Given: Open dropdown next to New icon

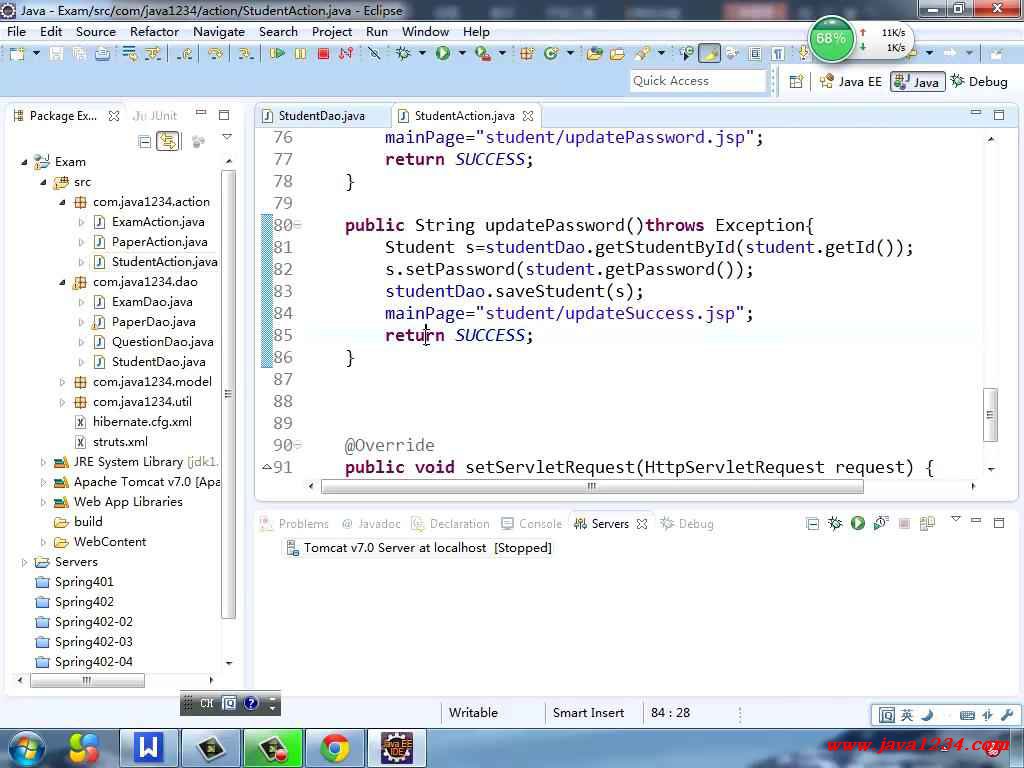Looking at the screenshot, I should click(x=36, y=54).
